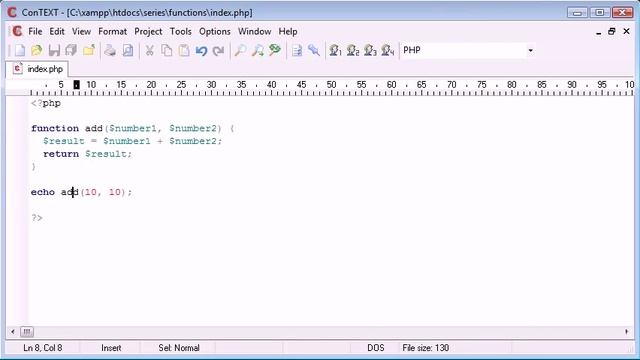This screenshot has width=640, height=360.
Task: Open Replace with the green arrows icon
Action: [275, 51]
